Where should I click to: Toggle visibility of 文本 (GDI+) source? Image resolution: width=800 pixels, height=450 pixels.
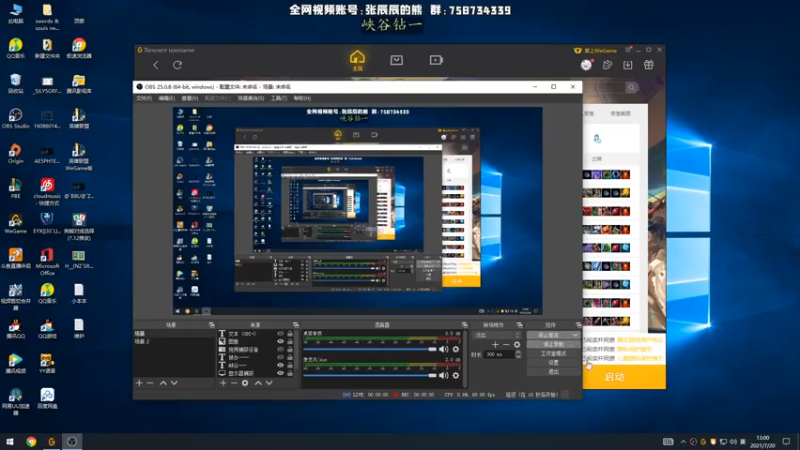pyautogui.click(x=280, y=334)
